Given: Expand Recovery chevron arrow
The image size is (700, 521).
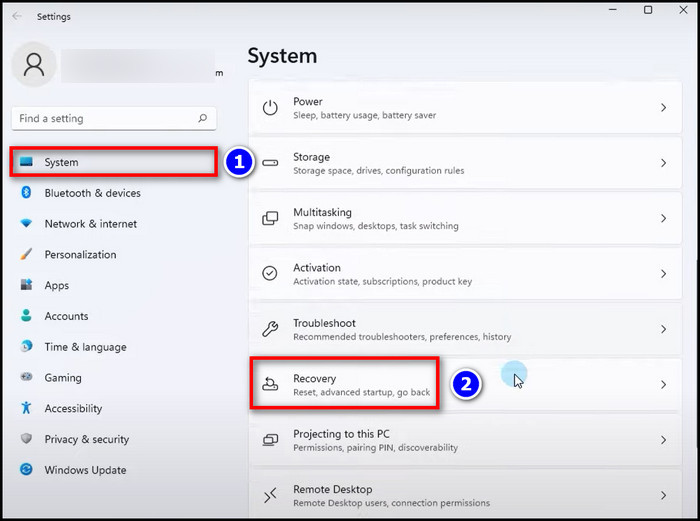Looking at the screenshot, I should tap(663, 384).
